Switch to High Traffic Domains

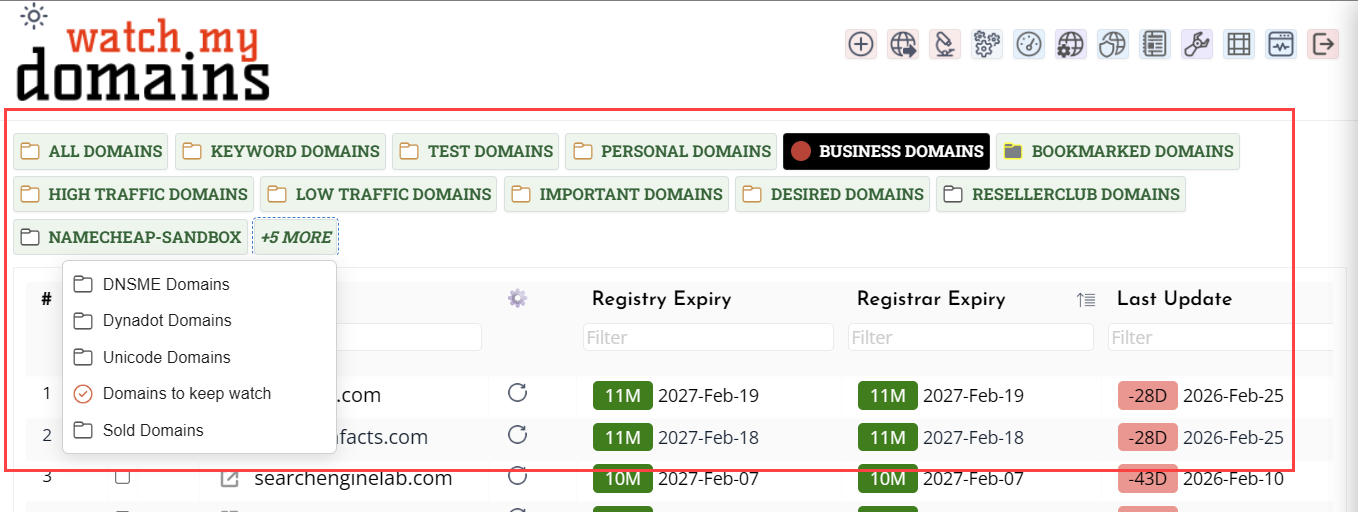pos(134,194)
